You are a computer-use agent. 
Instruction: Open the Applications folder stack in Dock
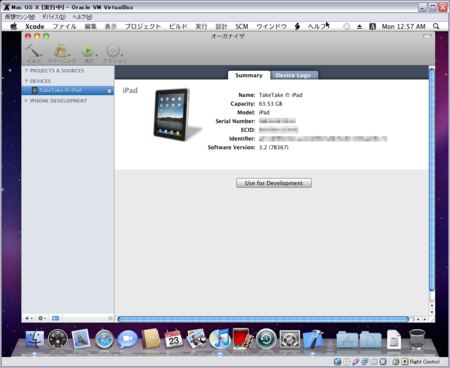pyautogui.click(x=347, y=339)
